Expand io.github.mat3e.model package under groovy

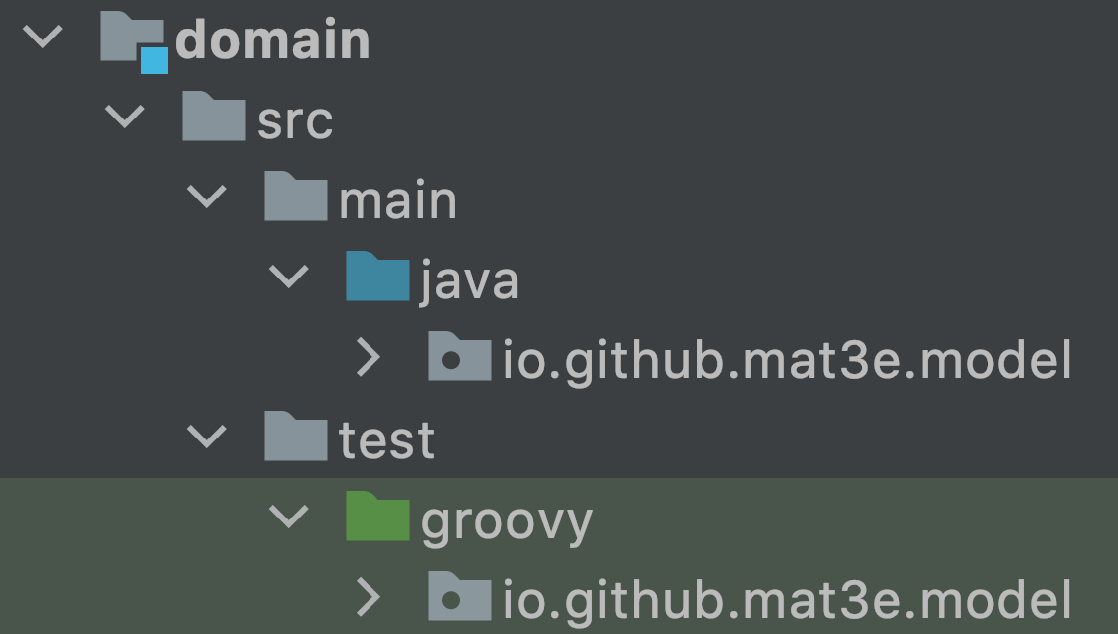(369, 599)
